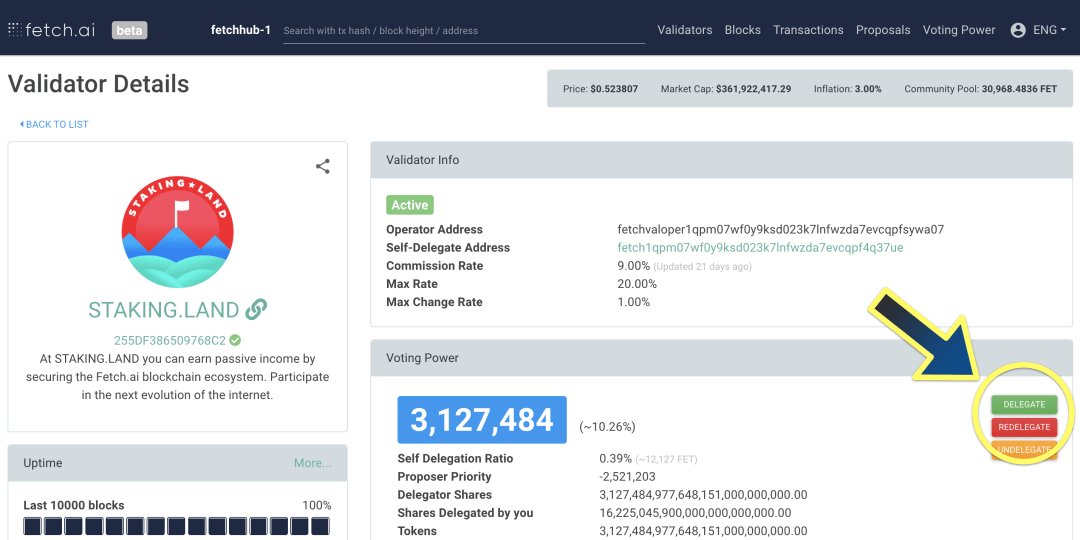The height and width of the screenshot is (540, 1080).
Task: Click the 255DF386509768C2 identity link
Action: [x=169, y=340]
